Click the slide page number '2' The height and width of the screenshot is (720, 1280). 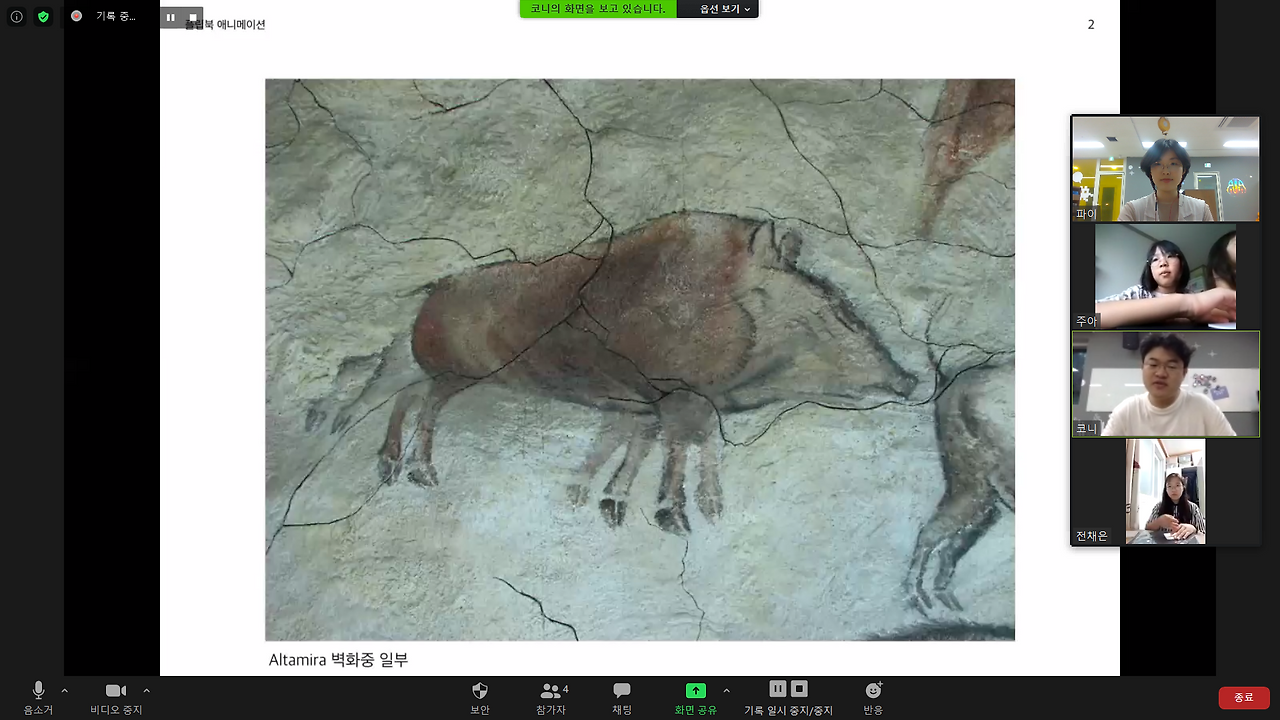point(1091,24)
